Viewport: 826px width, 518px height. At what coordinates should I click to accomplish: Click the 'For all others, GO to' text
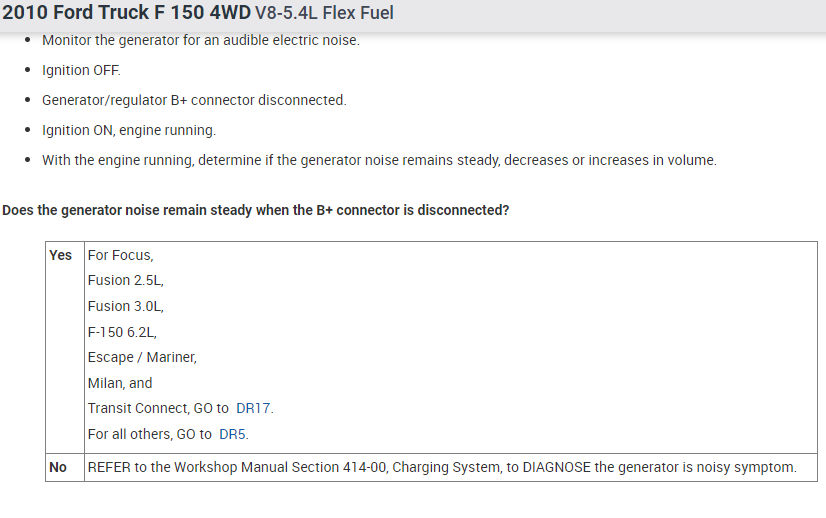(150, 434)
